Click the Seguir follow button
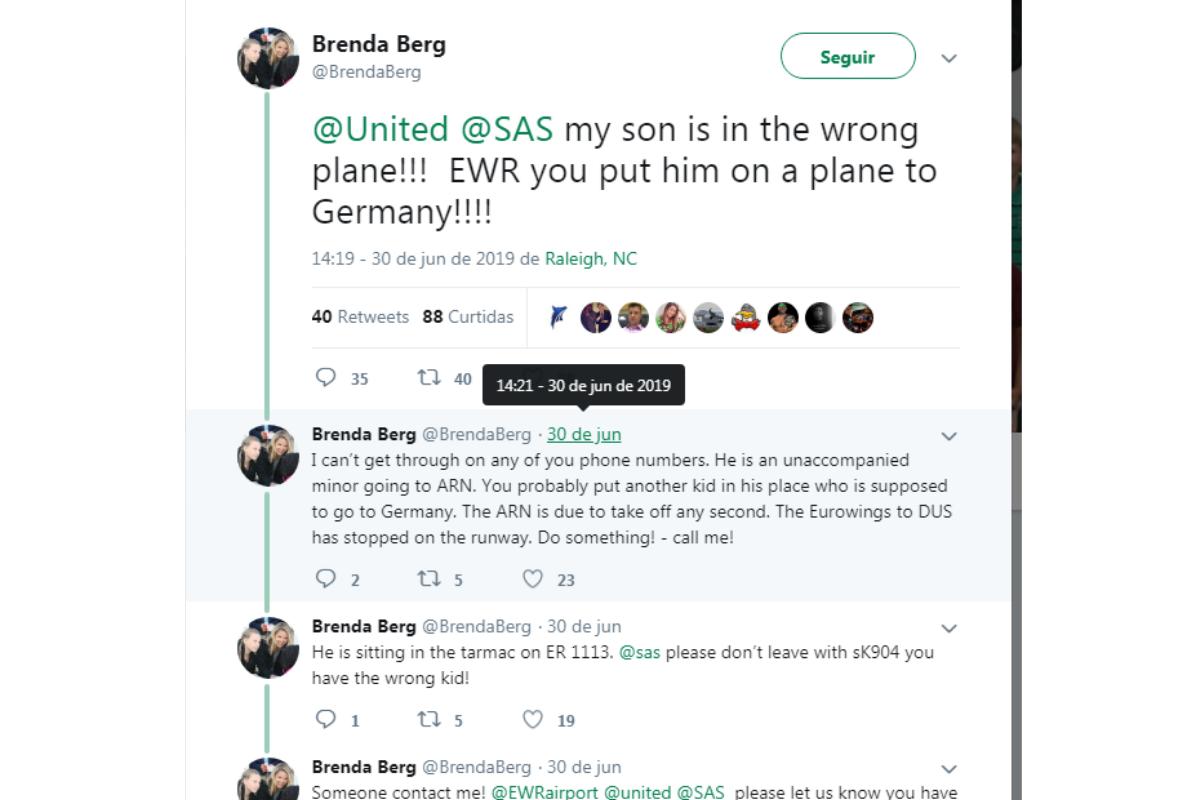This screenshot has height=800, width=1200. [x=847, y=57]
